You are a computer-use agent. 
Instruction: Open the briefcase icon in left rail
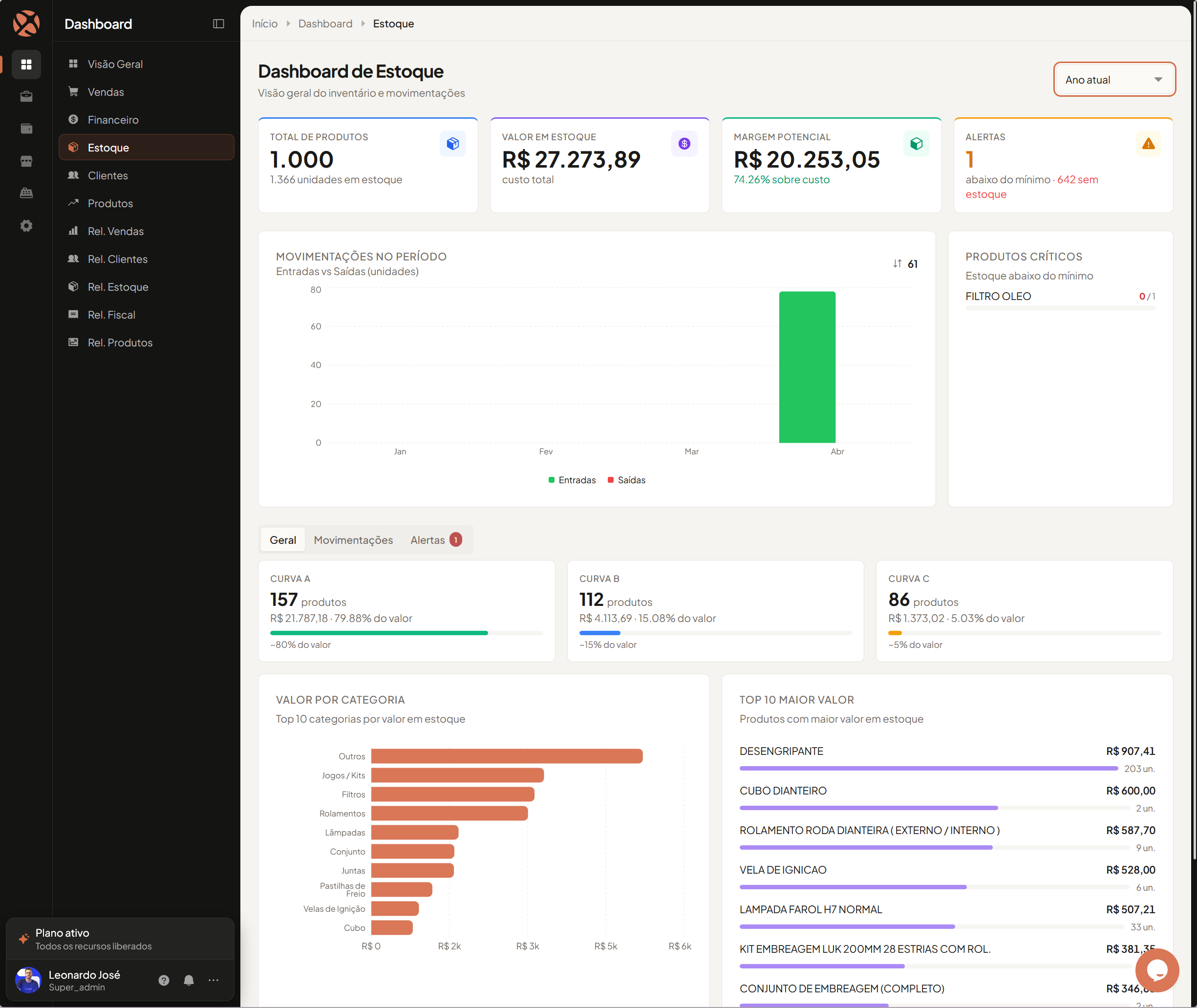tap(26, 97)
